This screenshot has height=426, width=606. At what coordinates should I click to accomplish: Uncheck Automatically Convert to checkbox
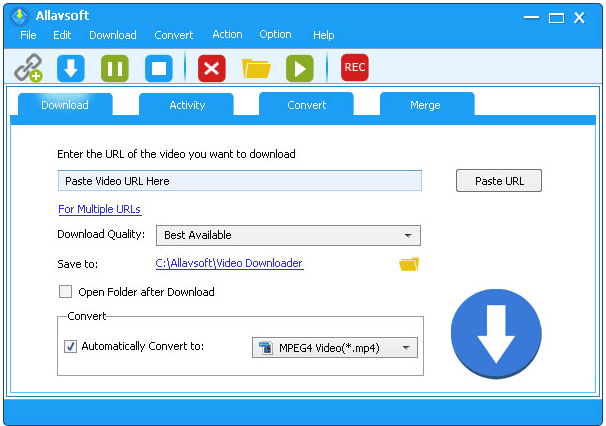(70, 347)
